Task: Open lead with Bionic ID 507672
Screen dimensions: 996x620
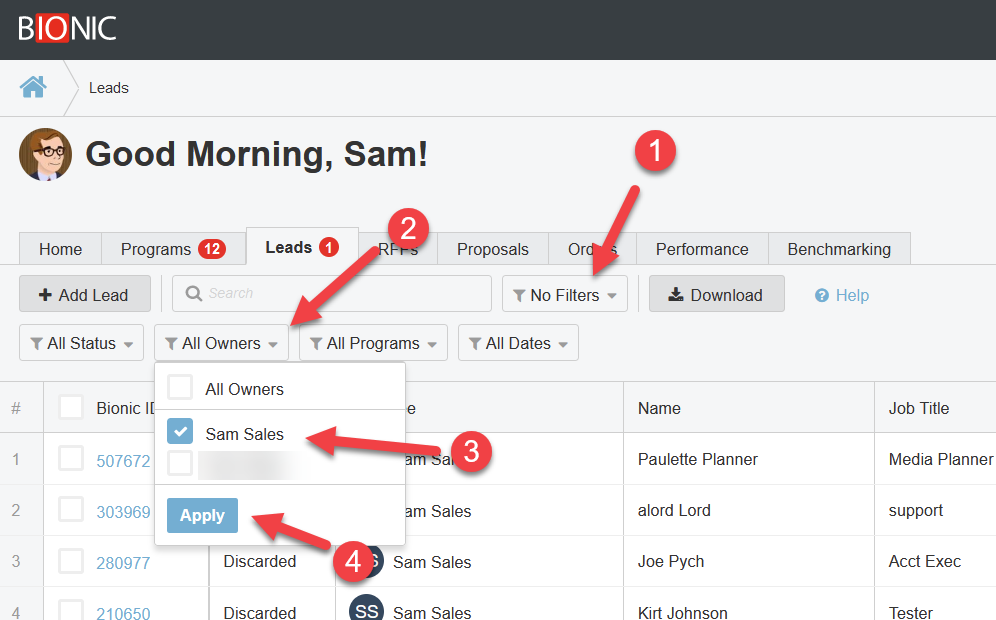Action: pos(123,460)
